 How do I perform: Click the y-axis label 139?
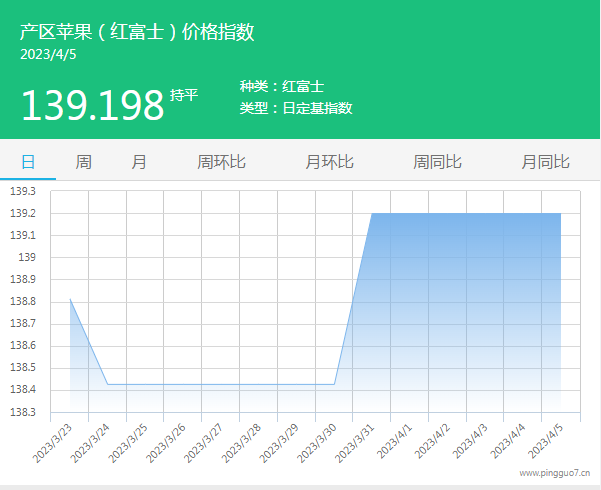tap(27, 257)
